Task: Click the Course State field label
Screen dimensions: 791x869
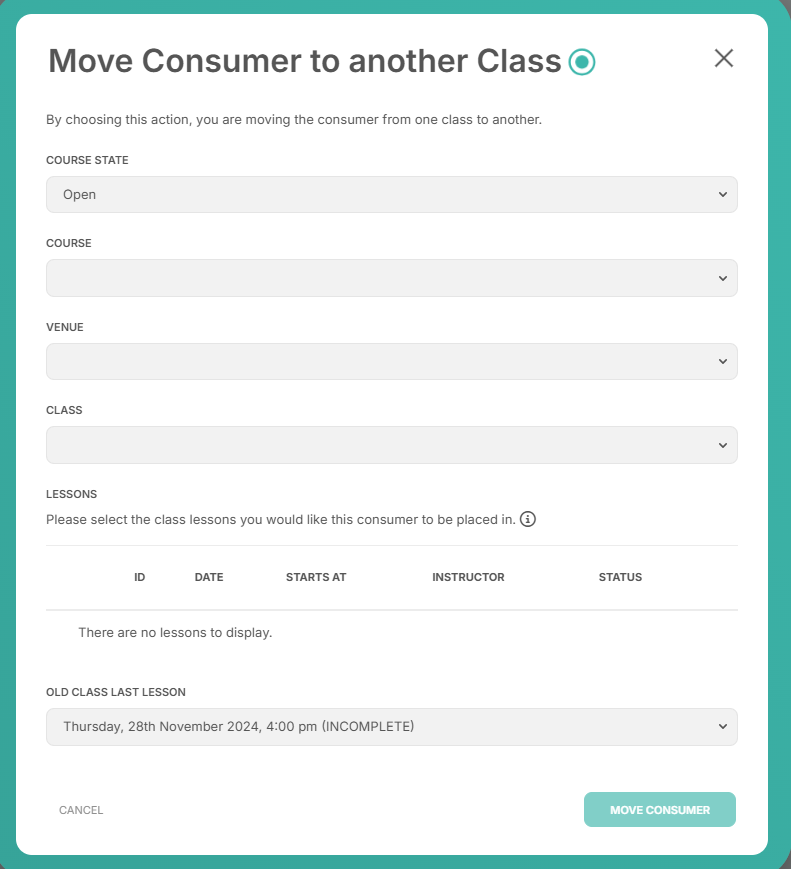Action: click(87, 160)
